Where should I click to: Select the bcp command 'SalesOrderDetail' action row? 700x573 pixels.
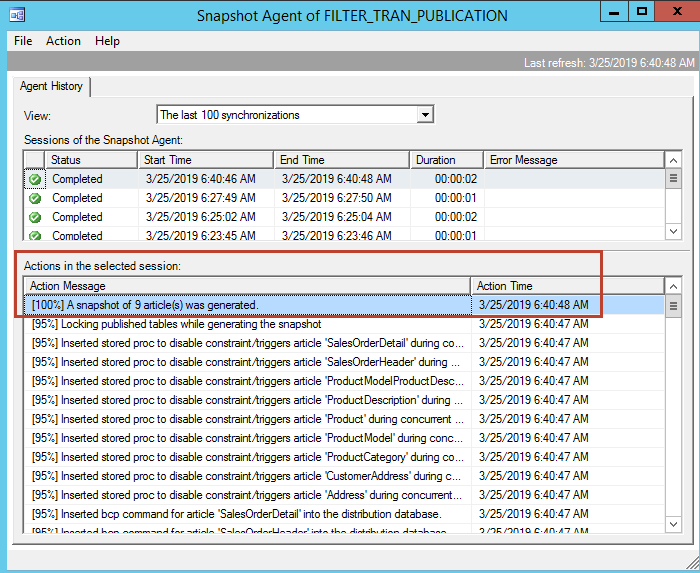click(x=247, y=514)
